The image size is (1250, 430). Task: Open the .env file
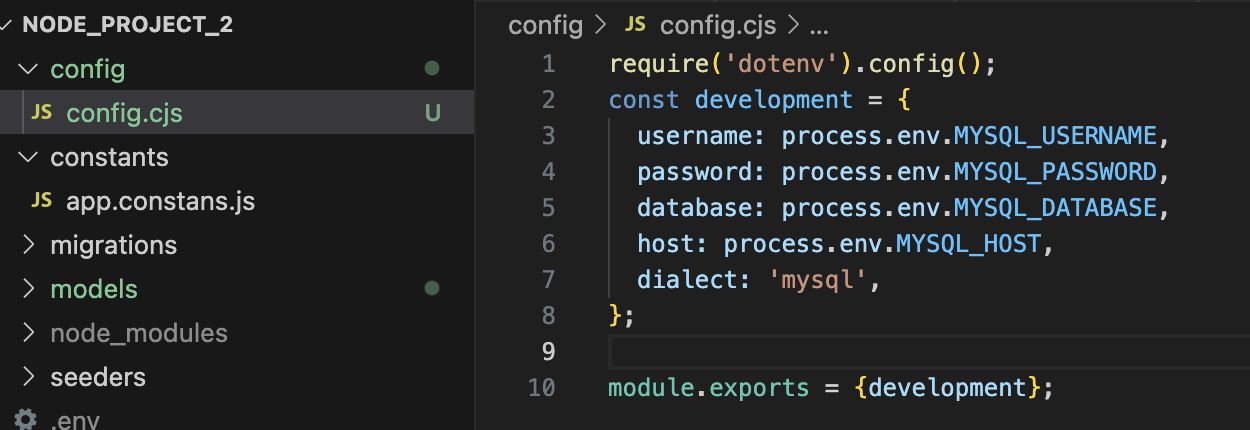[75, 420]
